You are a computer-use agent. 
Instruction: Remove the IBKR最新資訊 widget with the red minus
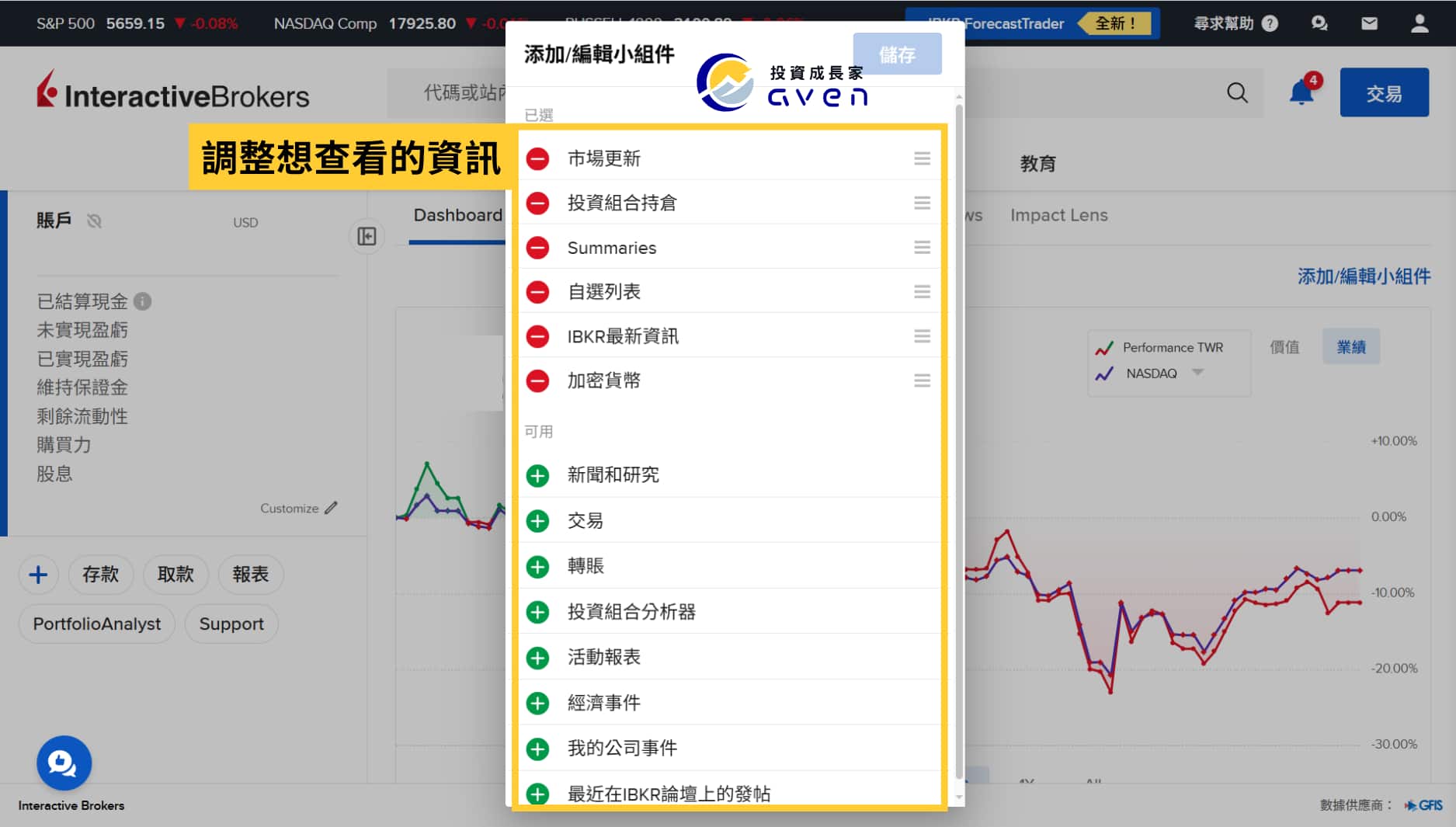point(537,336)
